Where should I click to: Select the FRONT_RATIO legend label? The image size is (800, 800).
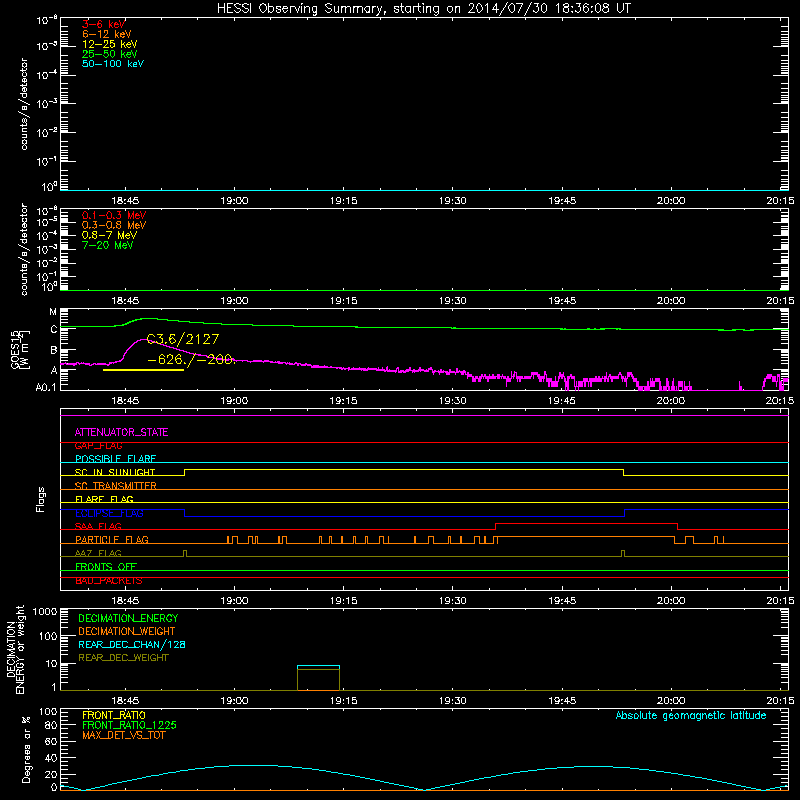pos(114,716)
